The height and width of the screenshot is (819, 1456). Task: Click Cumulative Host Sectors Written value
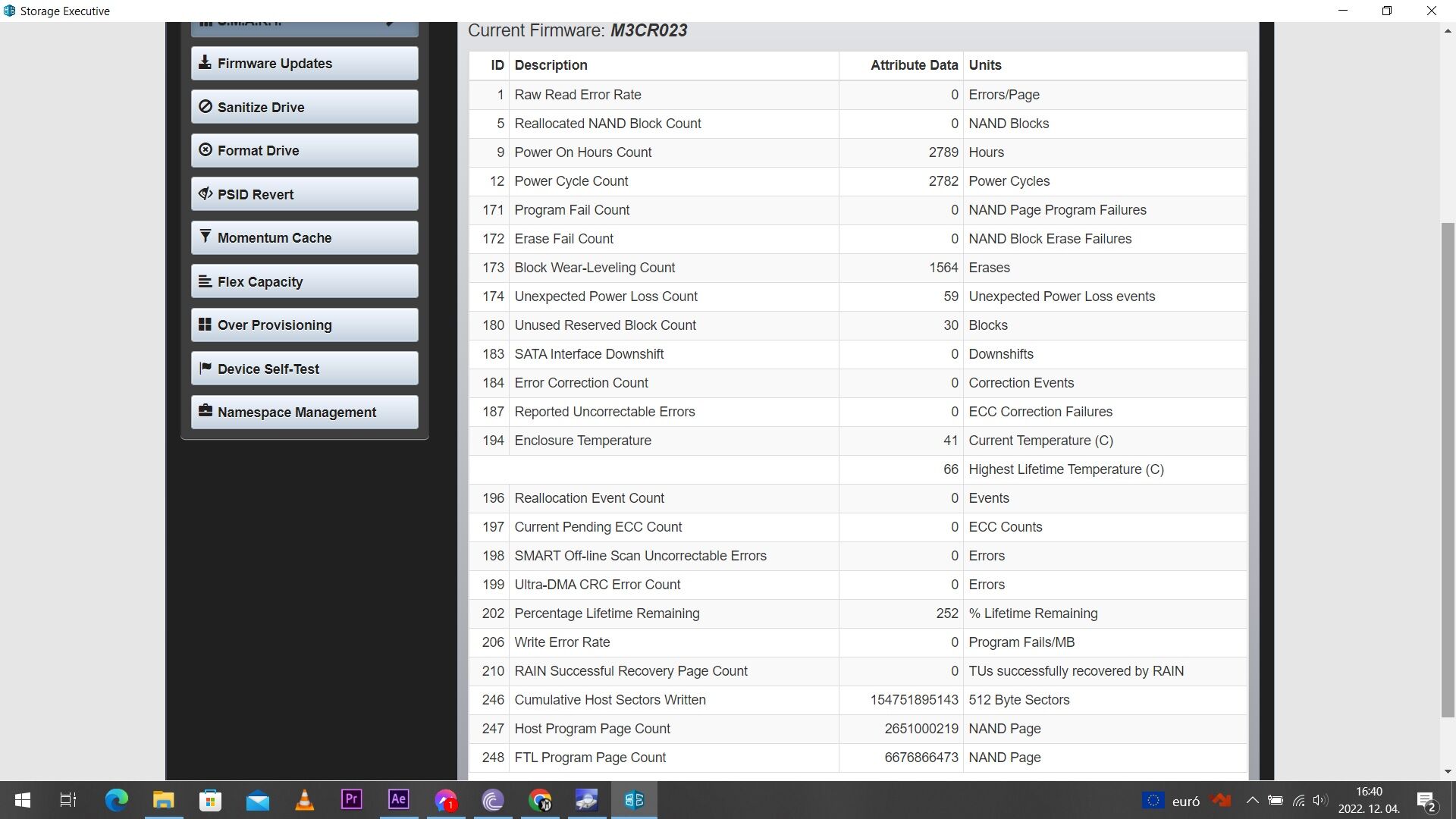[x=914, y=700]
